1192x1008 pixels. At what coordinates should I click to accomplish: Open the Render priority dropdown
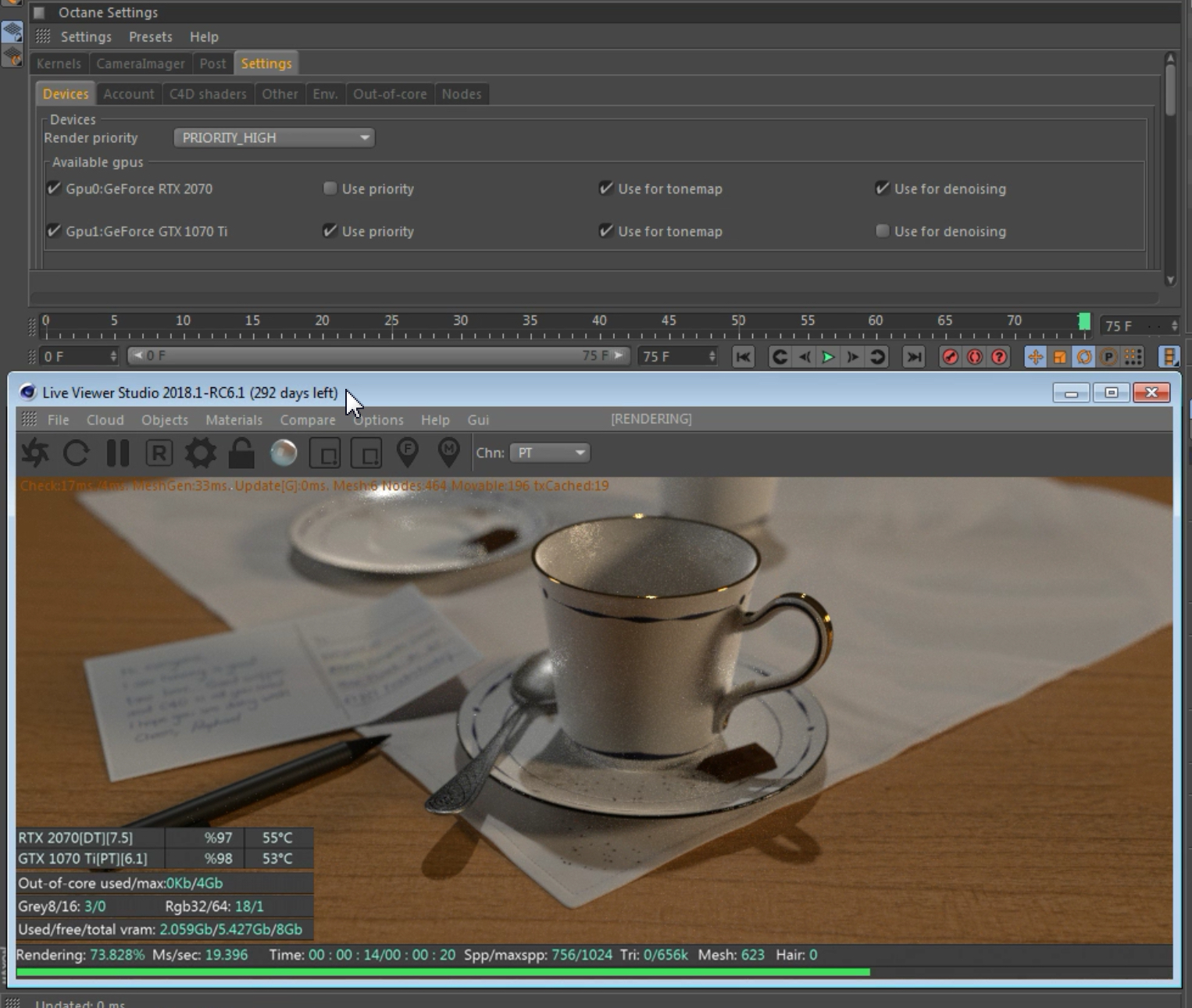coord(273,137)
